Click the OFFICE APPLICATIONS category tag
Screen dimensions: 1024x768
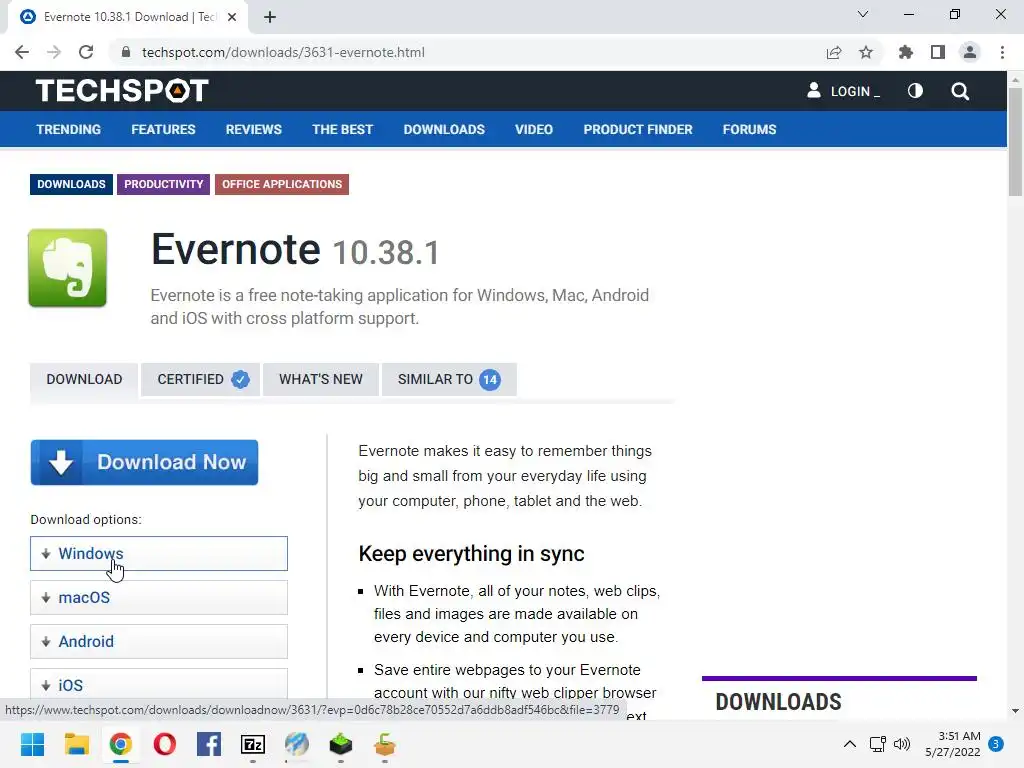[x=282, y=184]
